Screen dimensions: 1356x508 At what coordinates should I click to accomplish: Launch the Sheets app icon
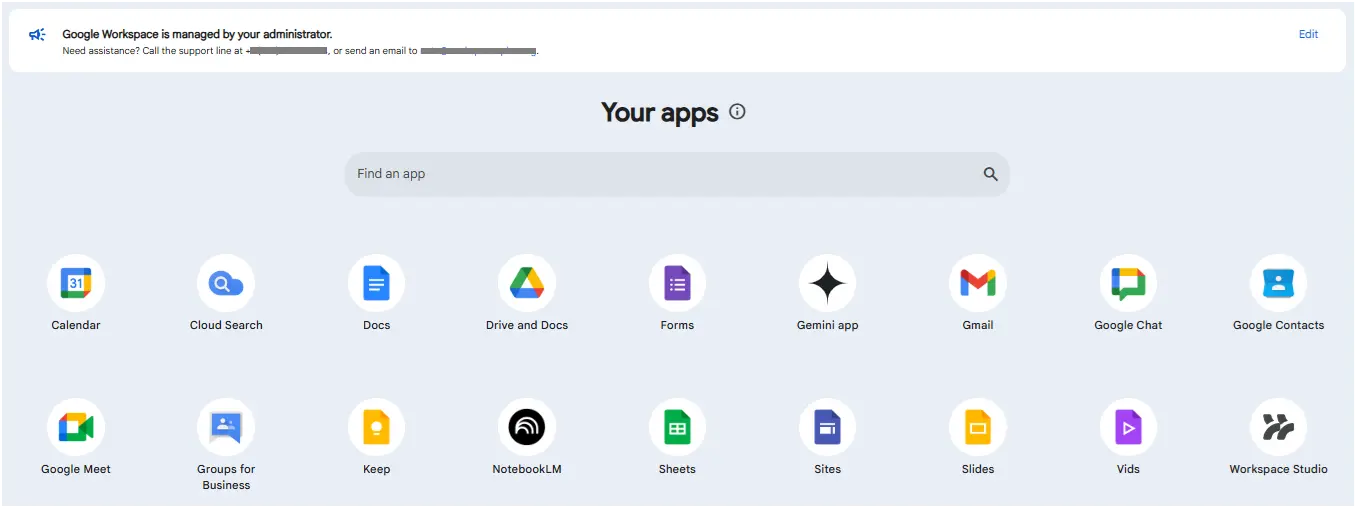click(x=677, y=427)
